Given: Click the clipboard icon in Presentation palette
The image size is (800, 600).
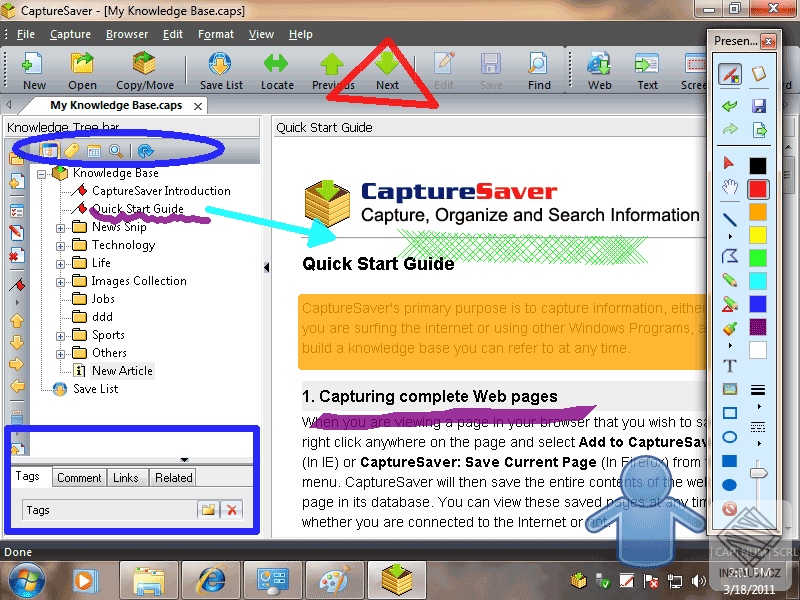Looking at the screenshot, I should tap(759, 74).
